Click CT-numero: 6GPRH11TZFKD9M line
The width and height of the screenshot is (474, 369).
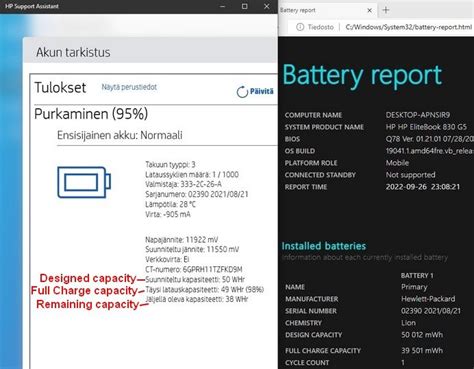pyautogui.click(x=194, y=269)
